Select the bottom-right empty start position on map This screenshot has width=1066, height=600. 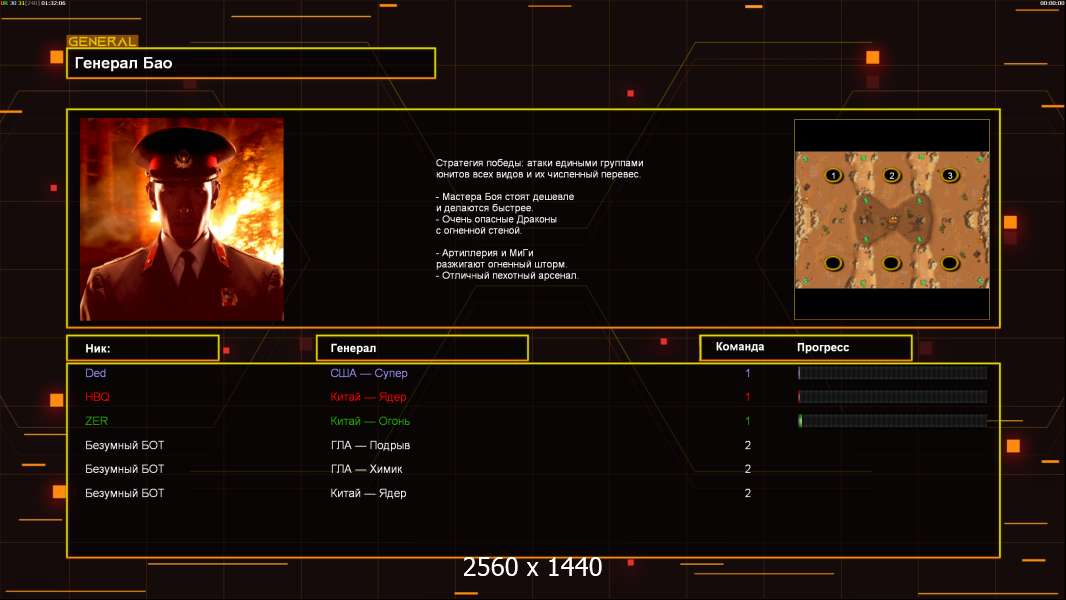951,263
